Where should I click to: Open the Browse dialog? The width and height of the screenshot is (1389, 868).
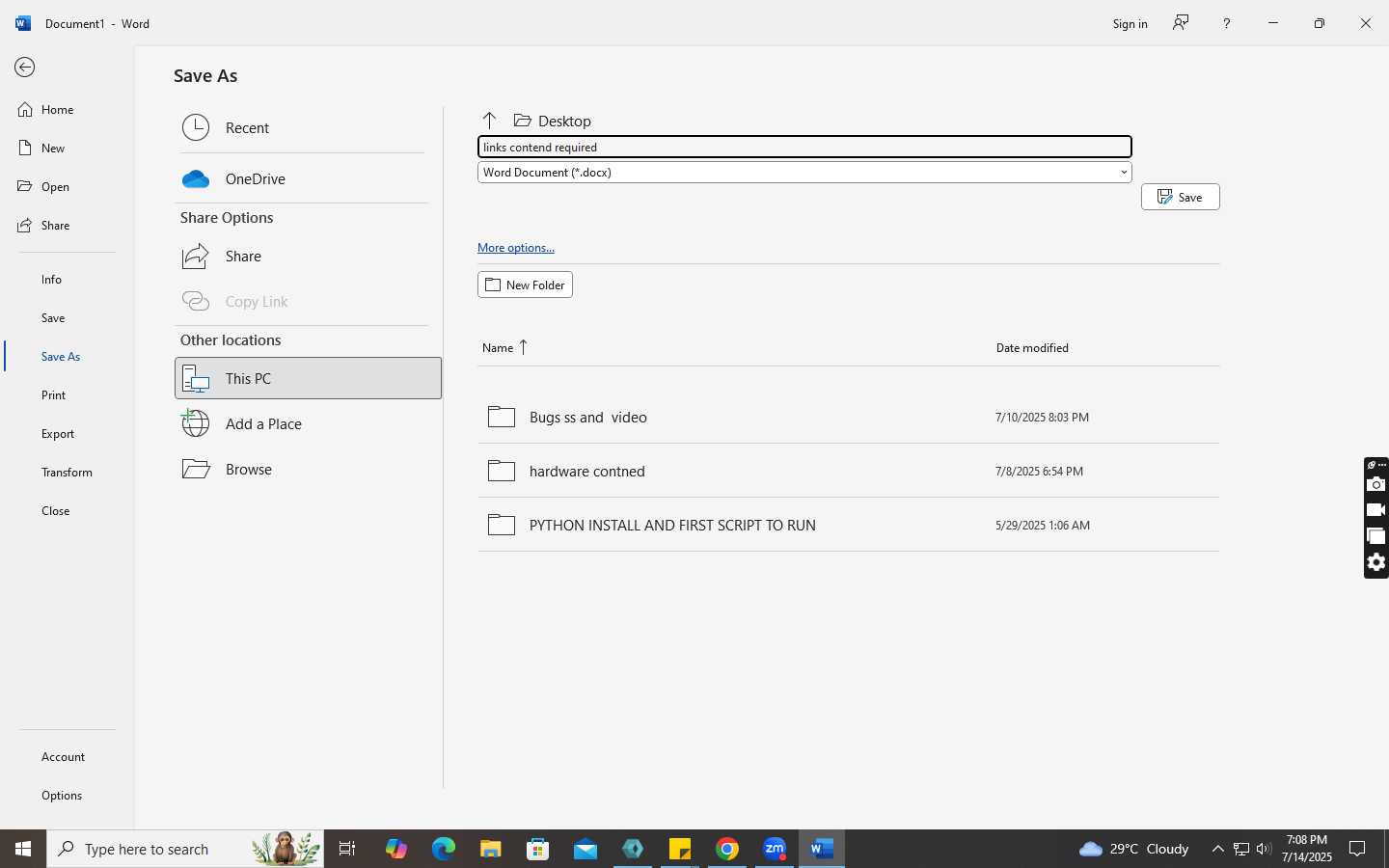pos(308,469)
